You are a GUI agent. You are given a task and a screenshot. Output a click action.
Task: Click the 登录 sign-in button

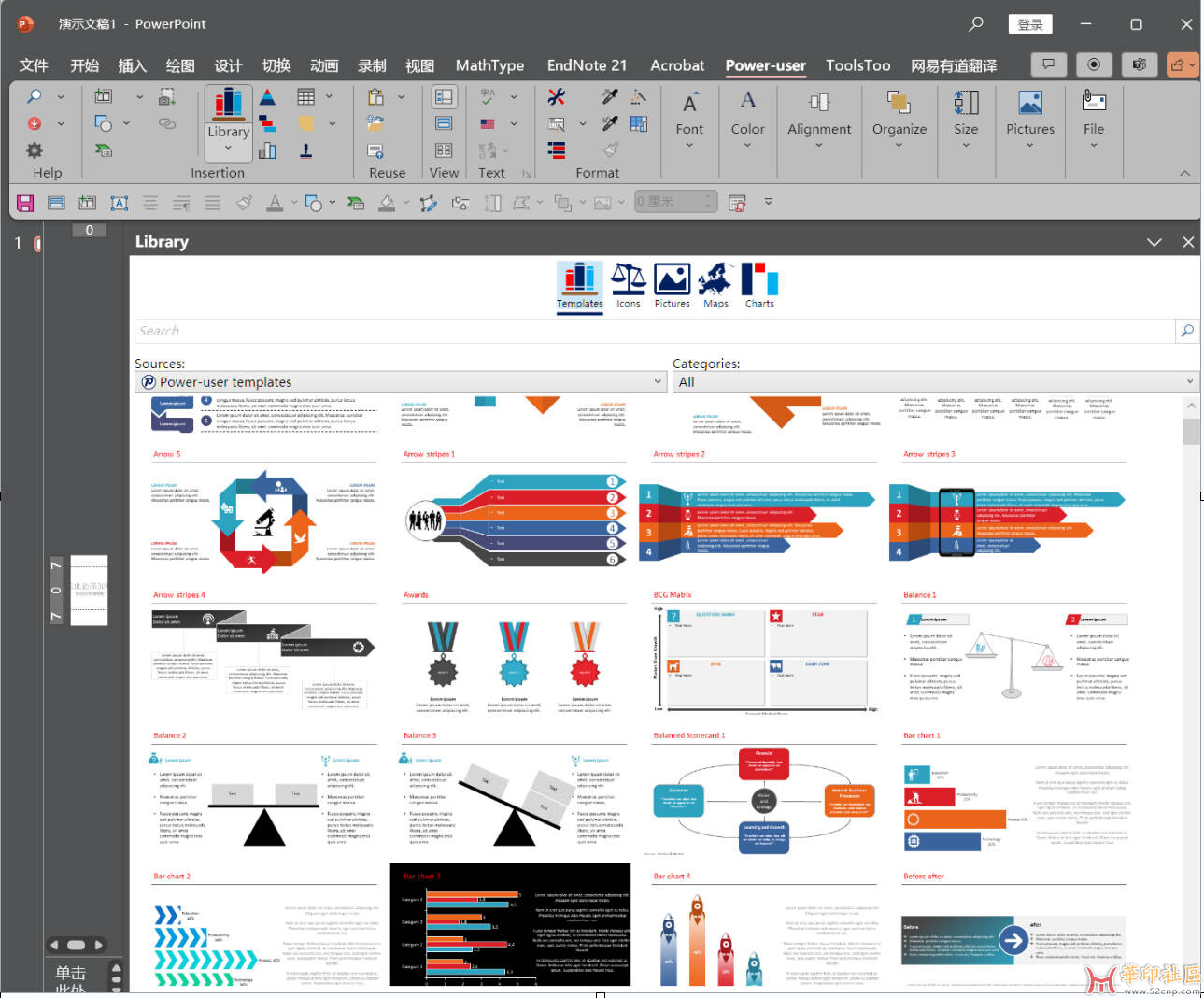[1029, 24]
